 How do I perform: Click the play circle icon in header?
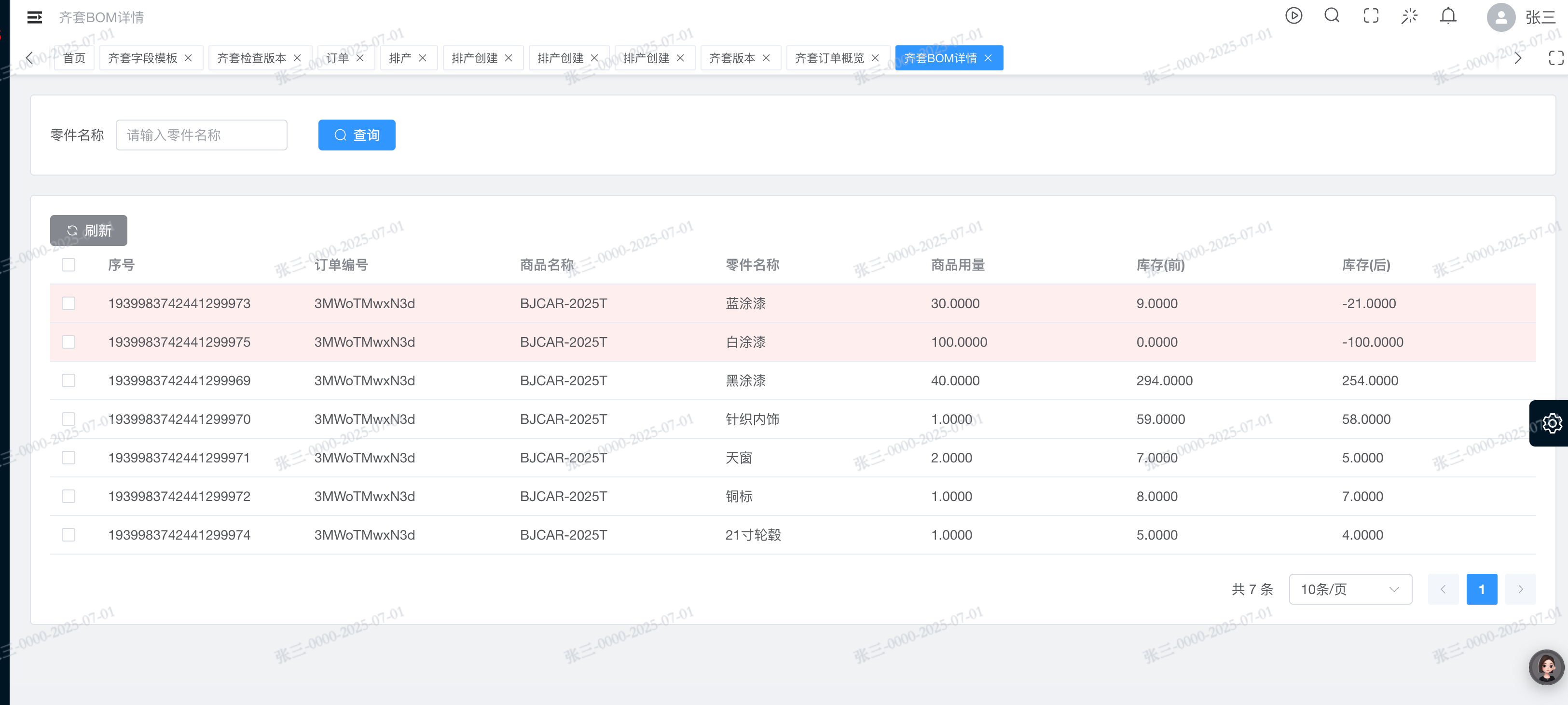click(1293, 16)
